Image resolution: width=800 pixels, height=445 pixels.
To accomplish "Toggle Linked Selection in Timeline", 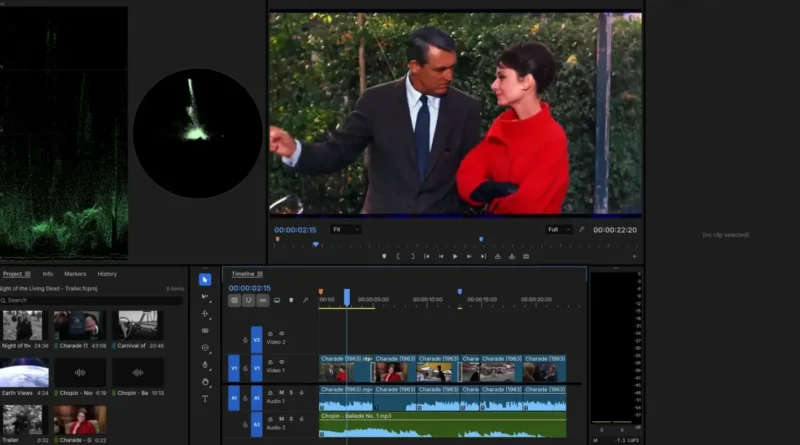I will click(263, 300).
